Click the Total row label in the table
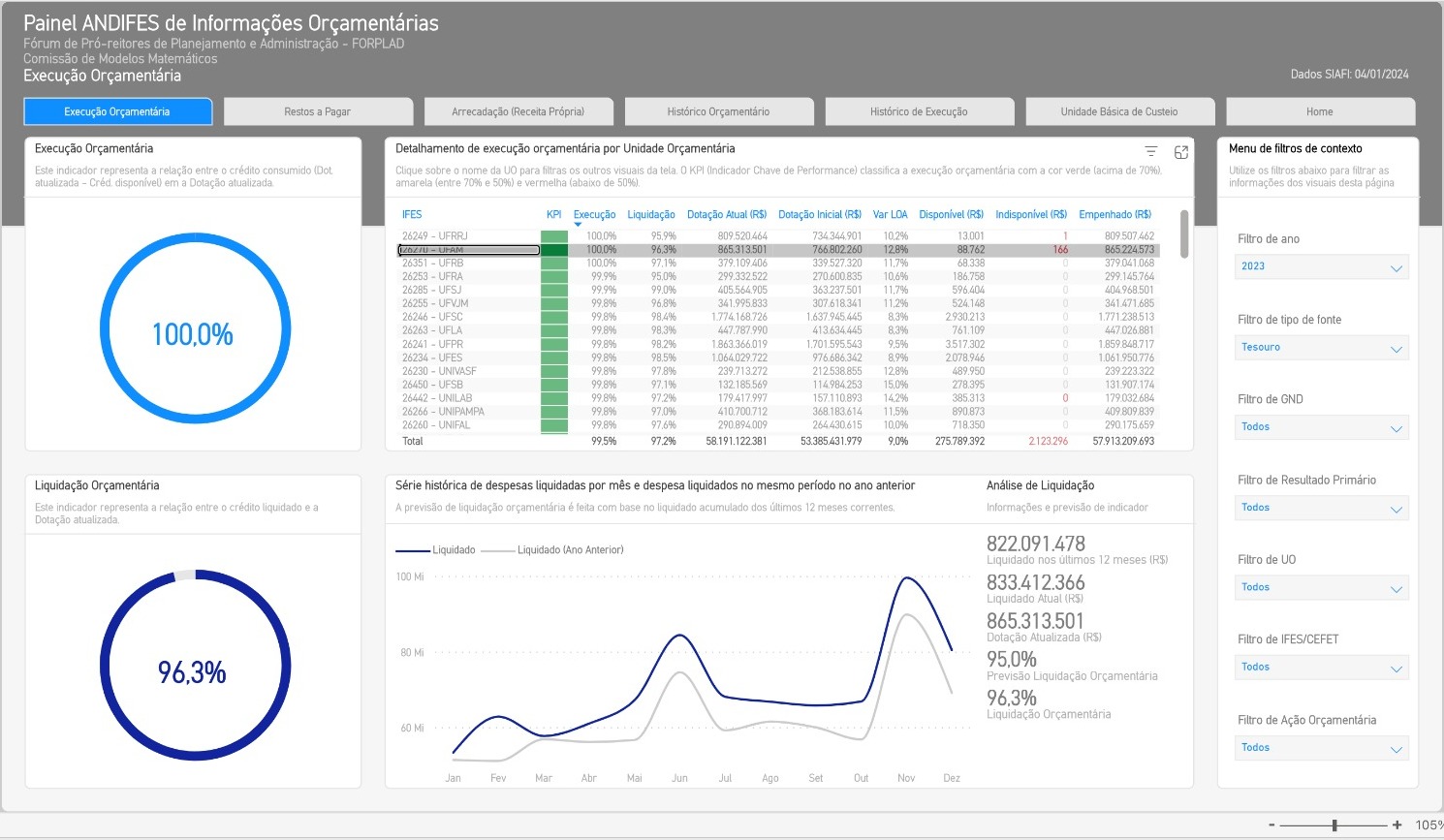Image resolution: width=1444 pixels, height=840 pixels. pos(413,442)
